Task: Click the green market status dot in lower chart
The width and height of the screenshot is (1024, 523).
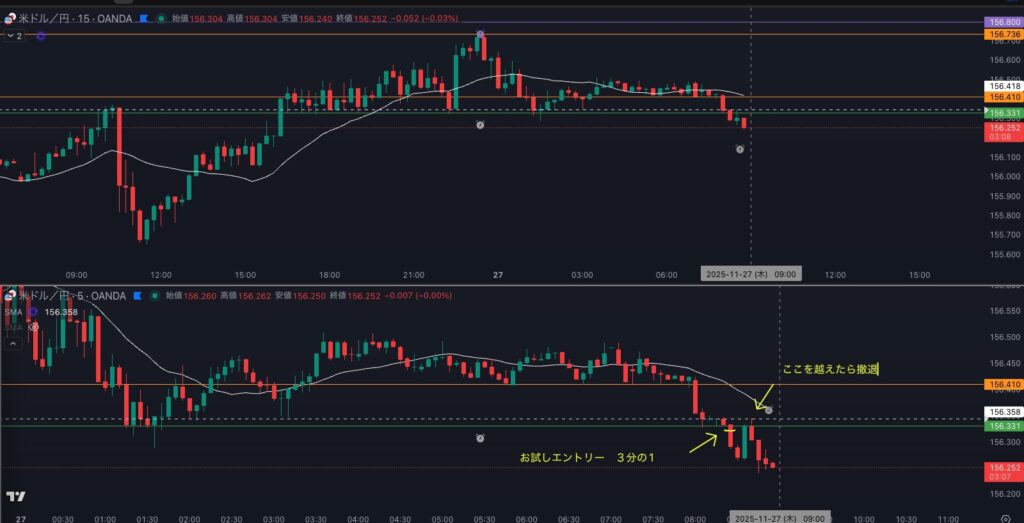Action: [x=153, y=296]
